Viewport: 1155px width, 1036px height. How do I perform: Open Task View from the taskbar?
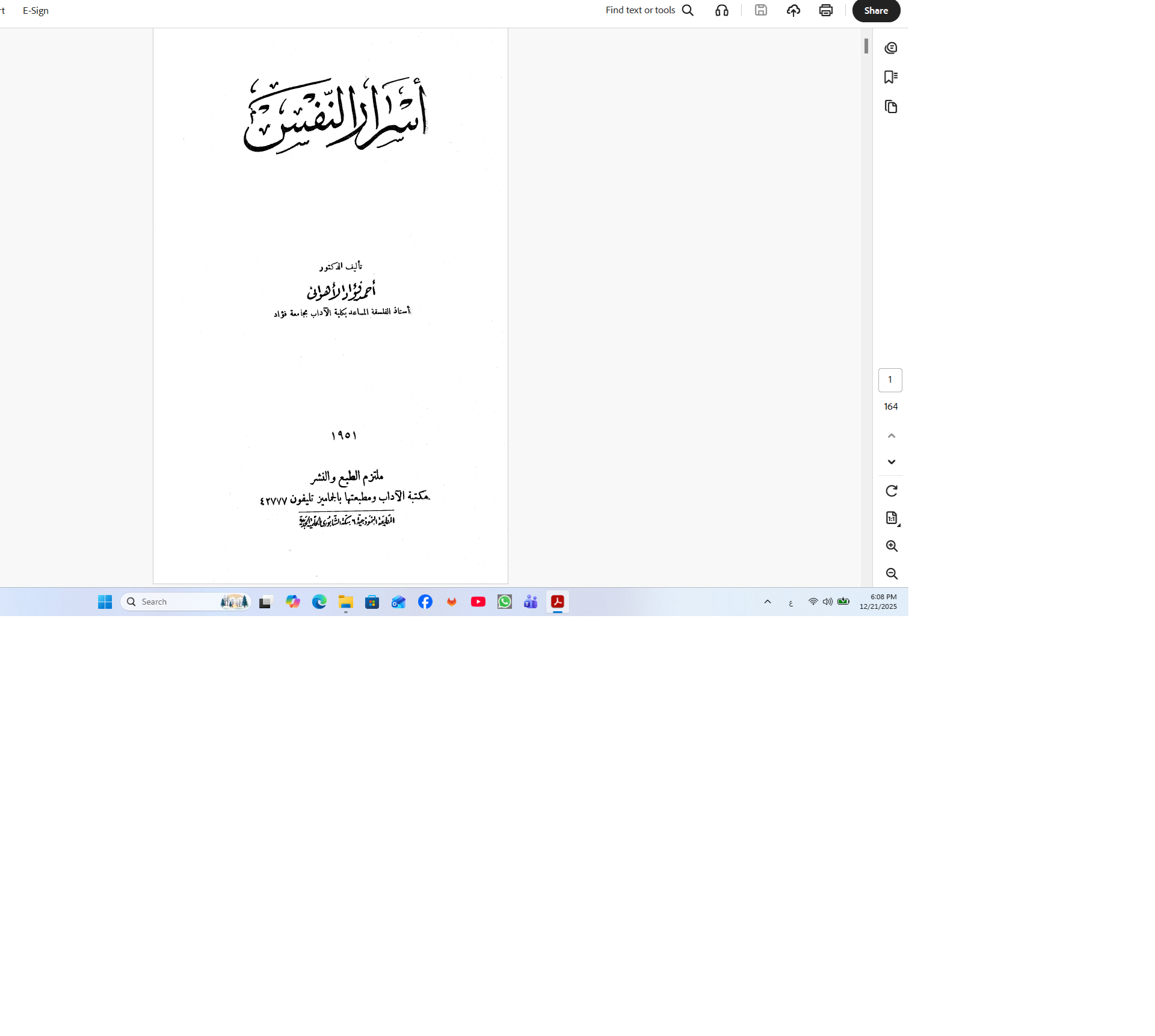pos(266,602)
